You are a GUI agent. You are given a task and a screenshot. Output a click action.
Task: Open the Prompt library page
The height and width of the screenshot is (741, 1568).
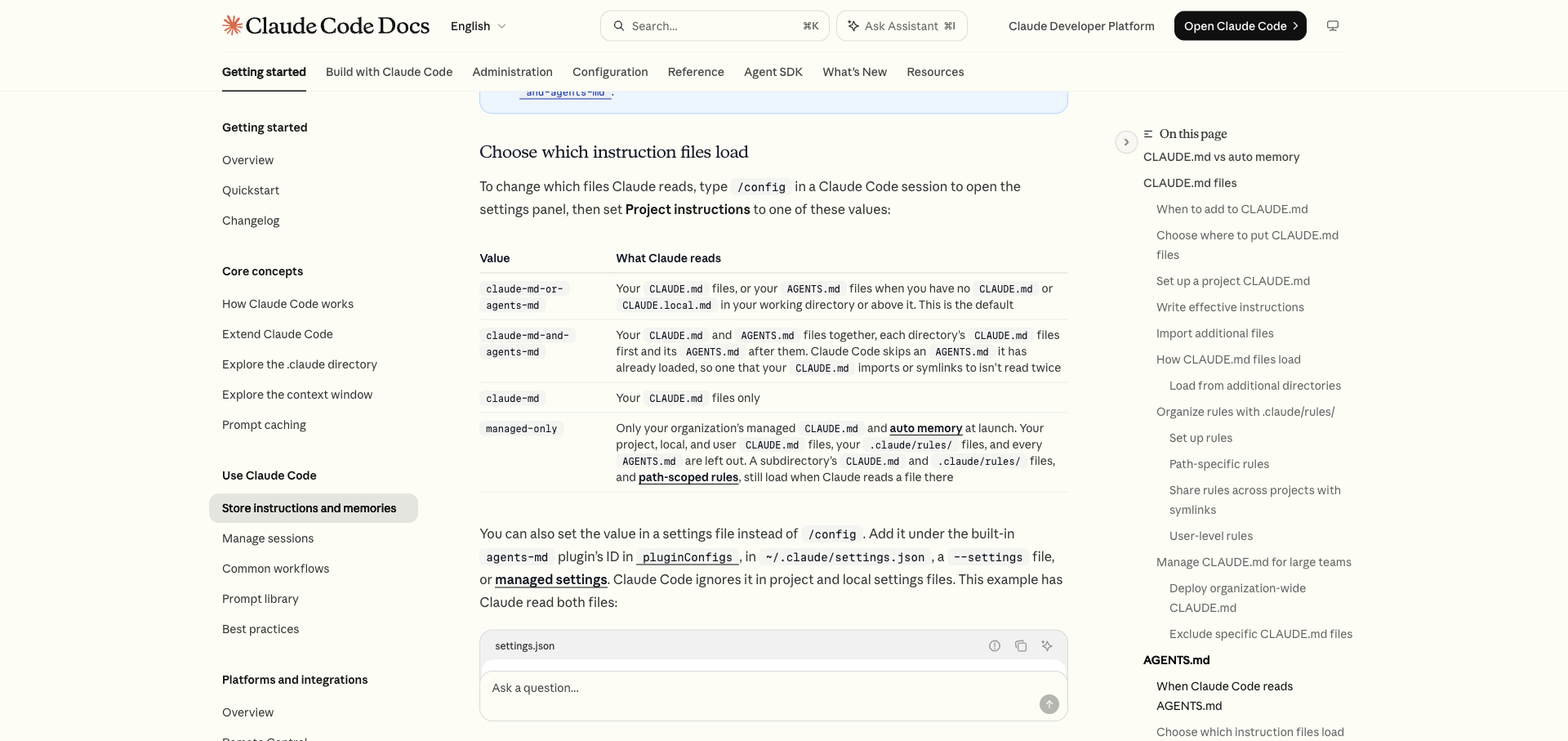(x=261, y=599)
